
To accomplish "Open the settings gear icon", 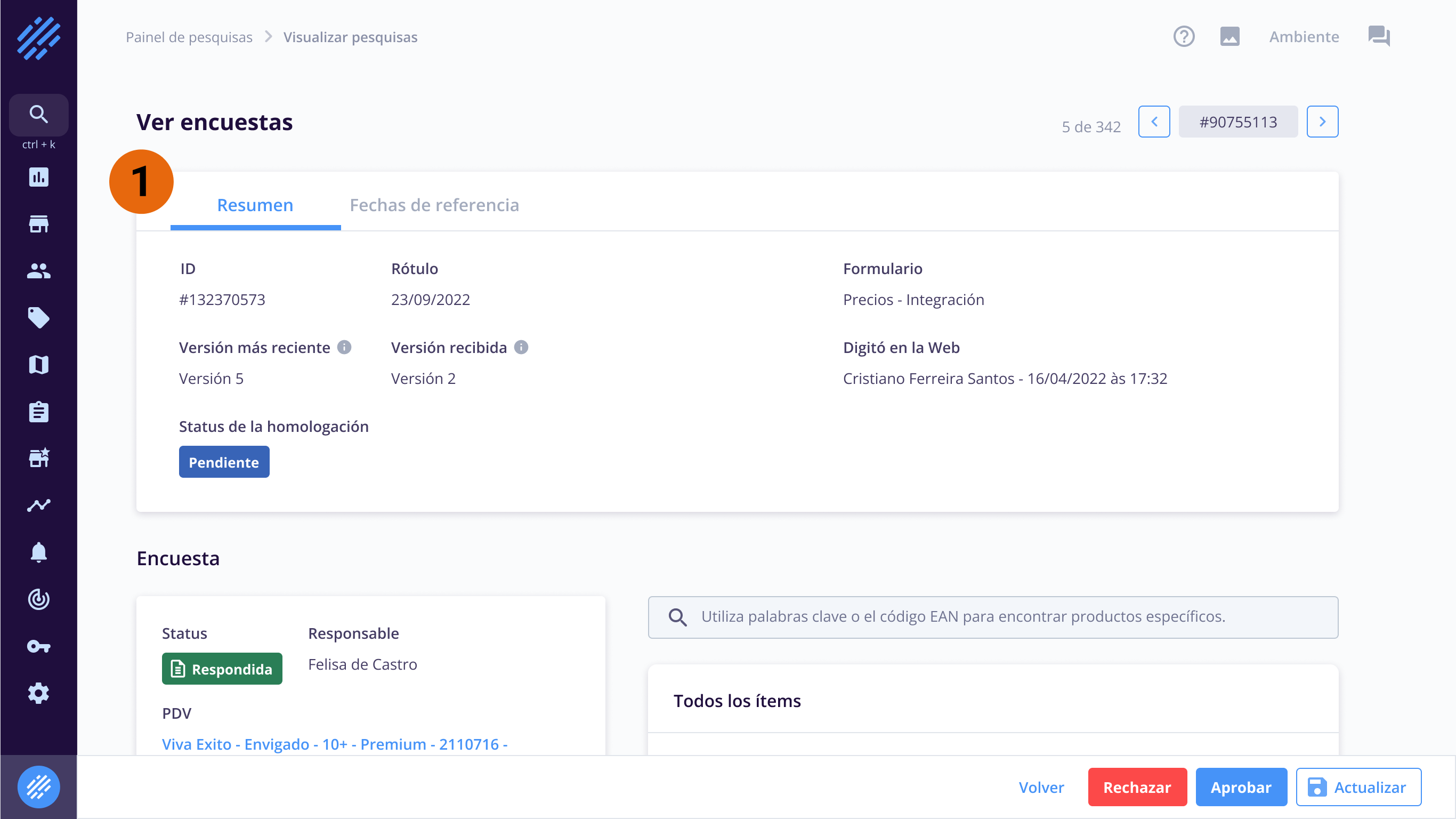I will tap(38, 693).
